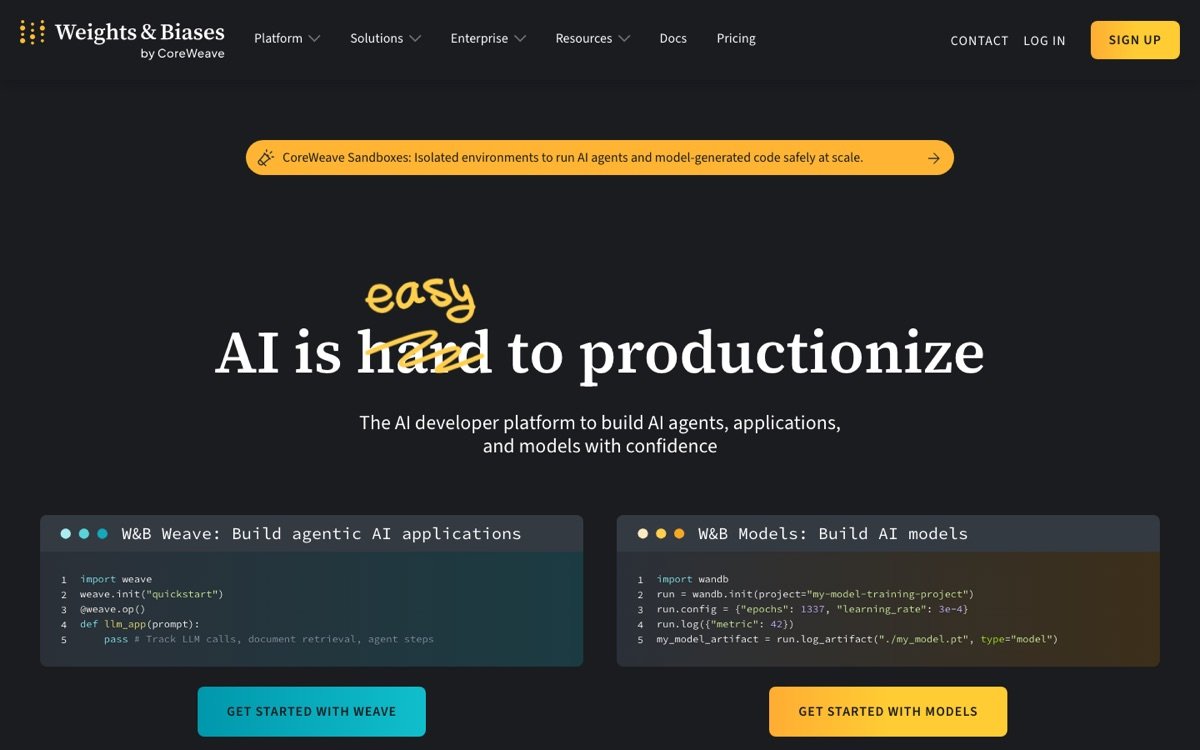The width and height of the screenshot is (1200, 750).
Task: Click the arrow icon on announcement banner
Action: (933, 158)
